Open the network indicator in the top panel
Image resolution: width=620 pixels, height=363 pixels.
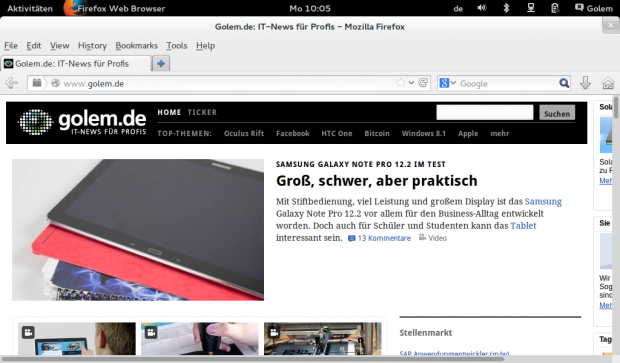pos(531,8)
